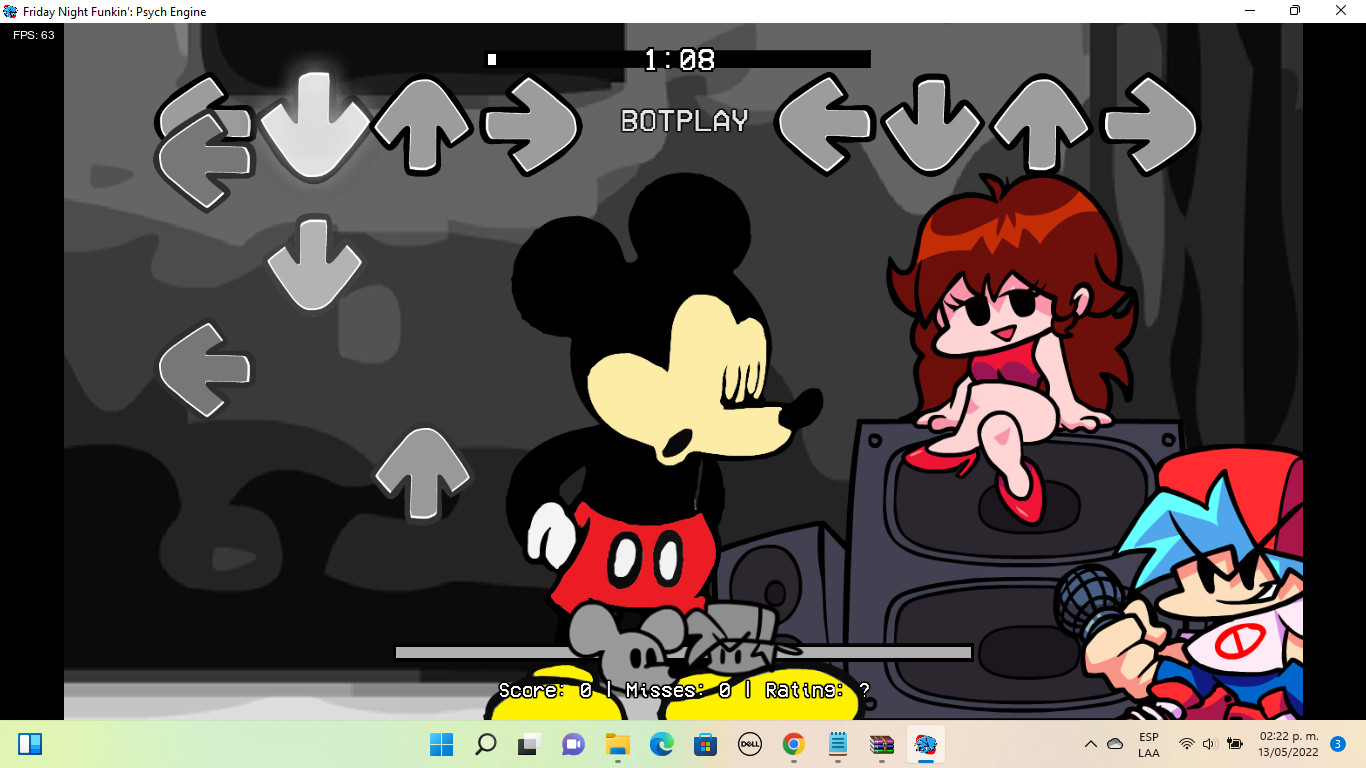This screenshot has height=768, width=1366.
Task: Click the player's right-arrow receptor
Action: click(x=1150, y=124)
